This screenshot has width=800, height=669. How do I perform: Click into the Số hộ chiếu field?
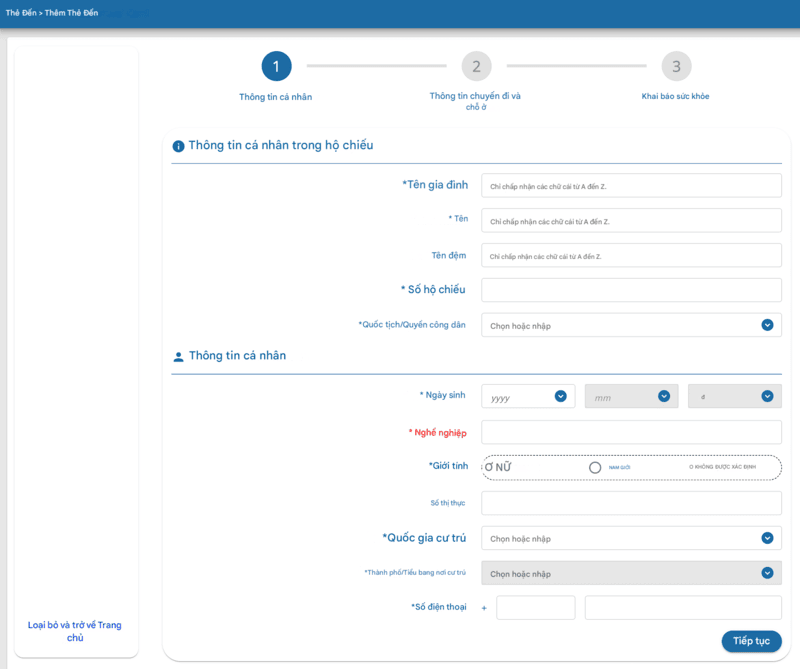pos(631,290)
